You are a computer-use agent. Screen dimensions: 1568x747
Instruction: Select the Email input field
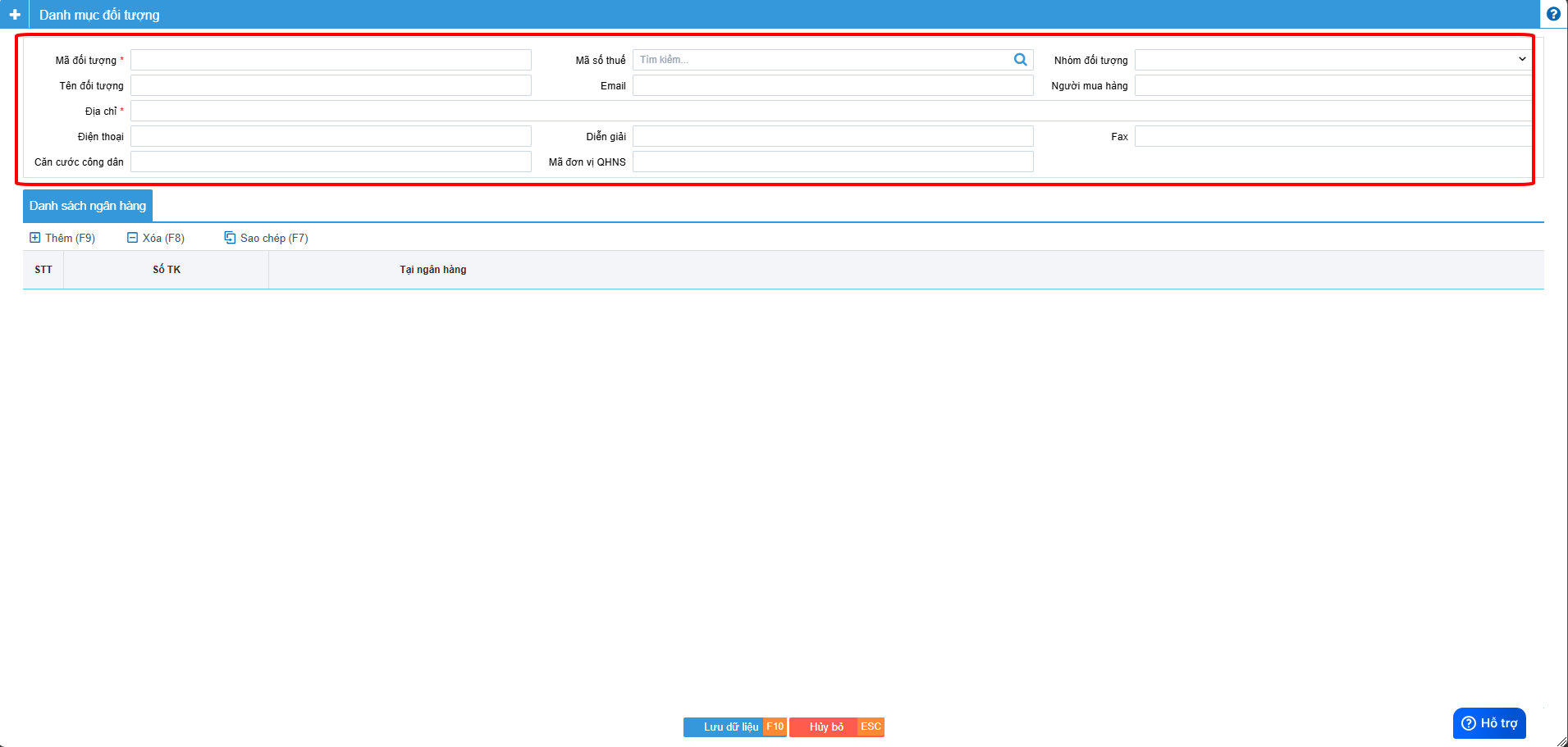(832, 85)
